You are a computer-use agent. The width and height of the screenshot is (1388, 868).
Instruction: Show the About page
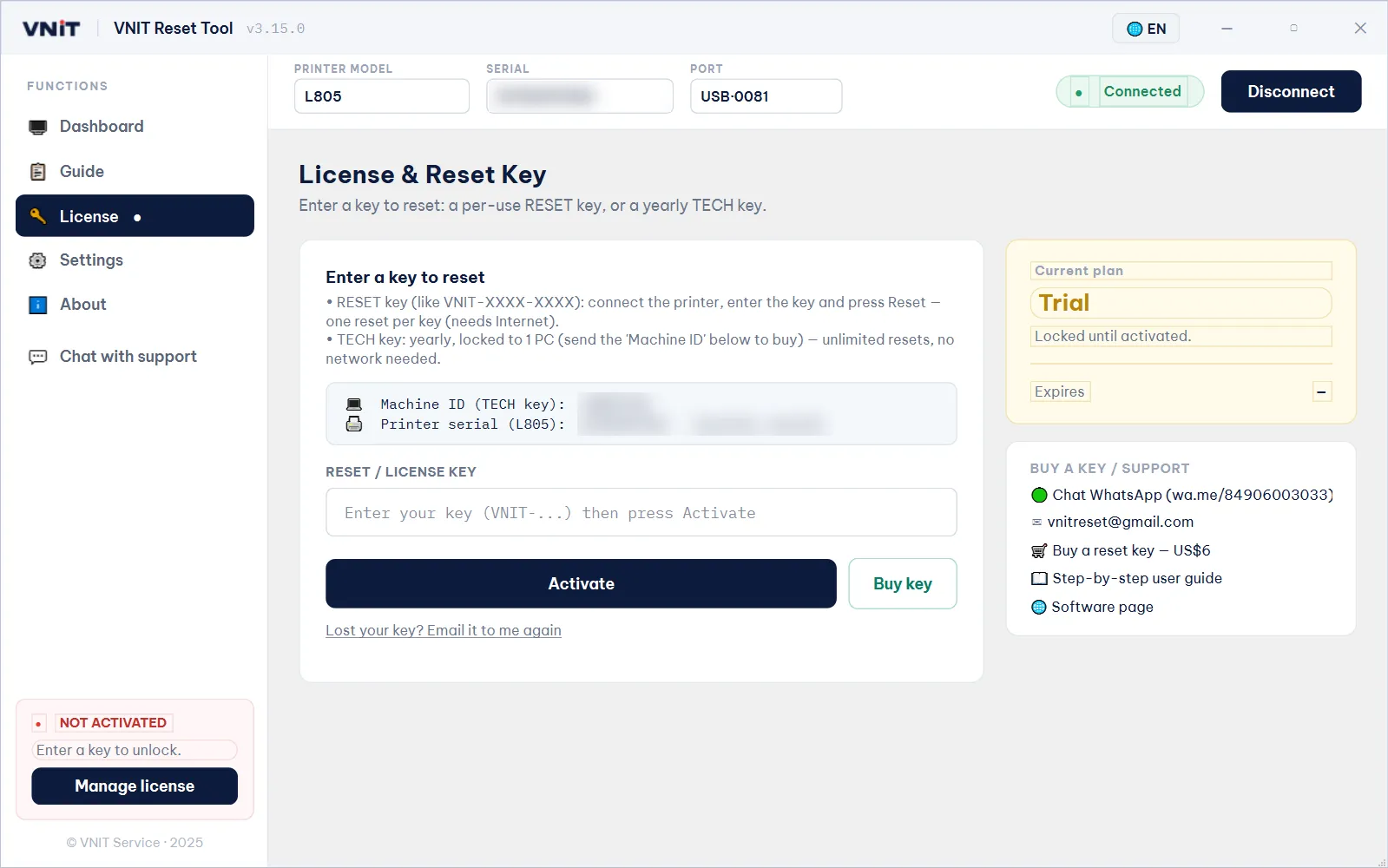tap(135, 305)
